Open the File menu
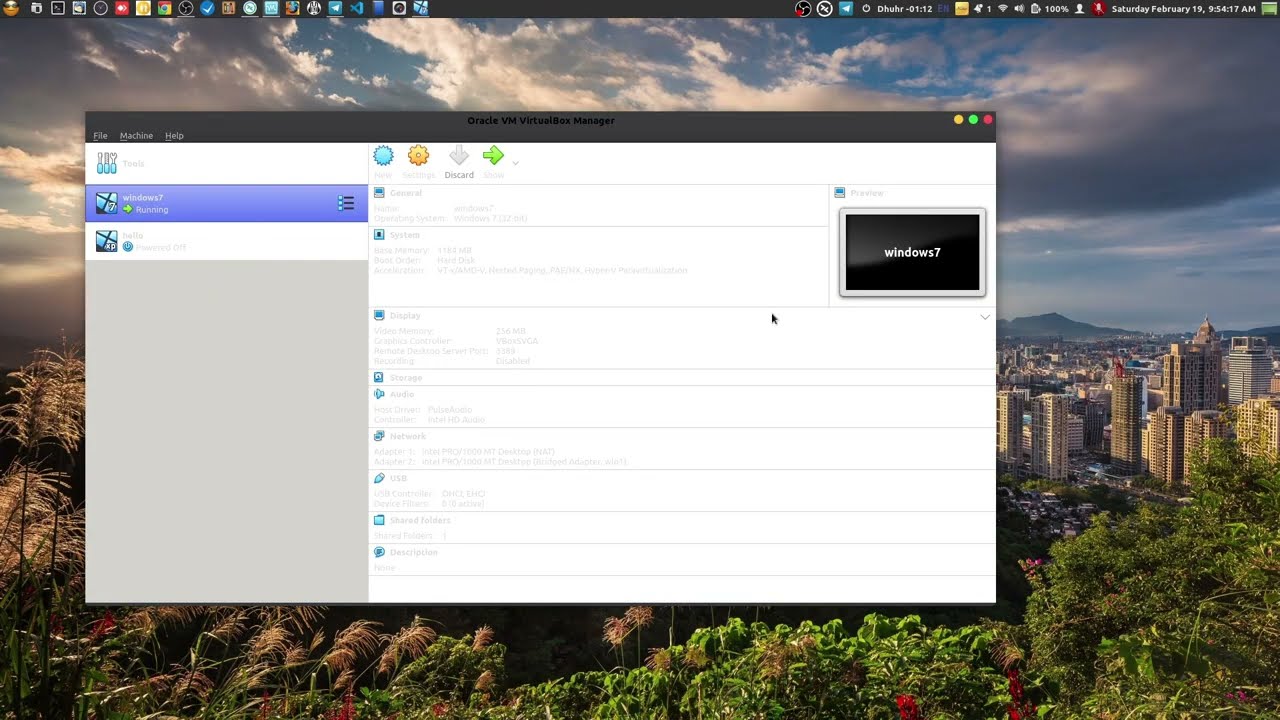Viewport: 1280px width, 720px height. 100,135
